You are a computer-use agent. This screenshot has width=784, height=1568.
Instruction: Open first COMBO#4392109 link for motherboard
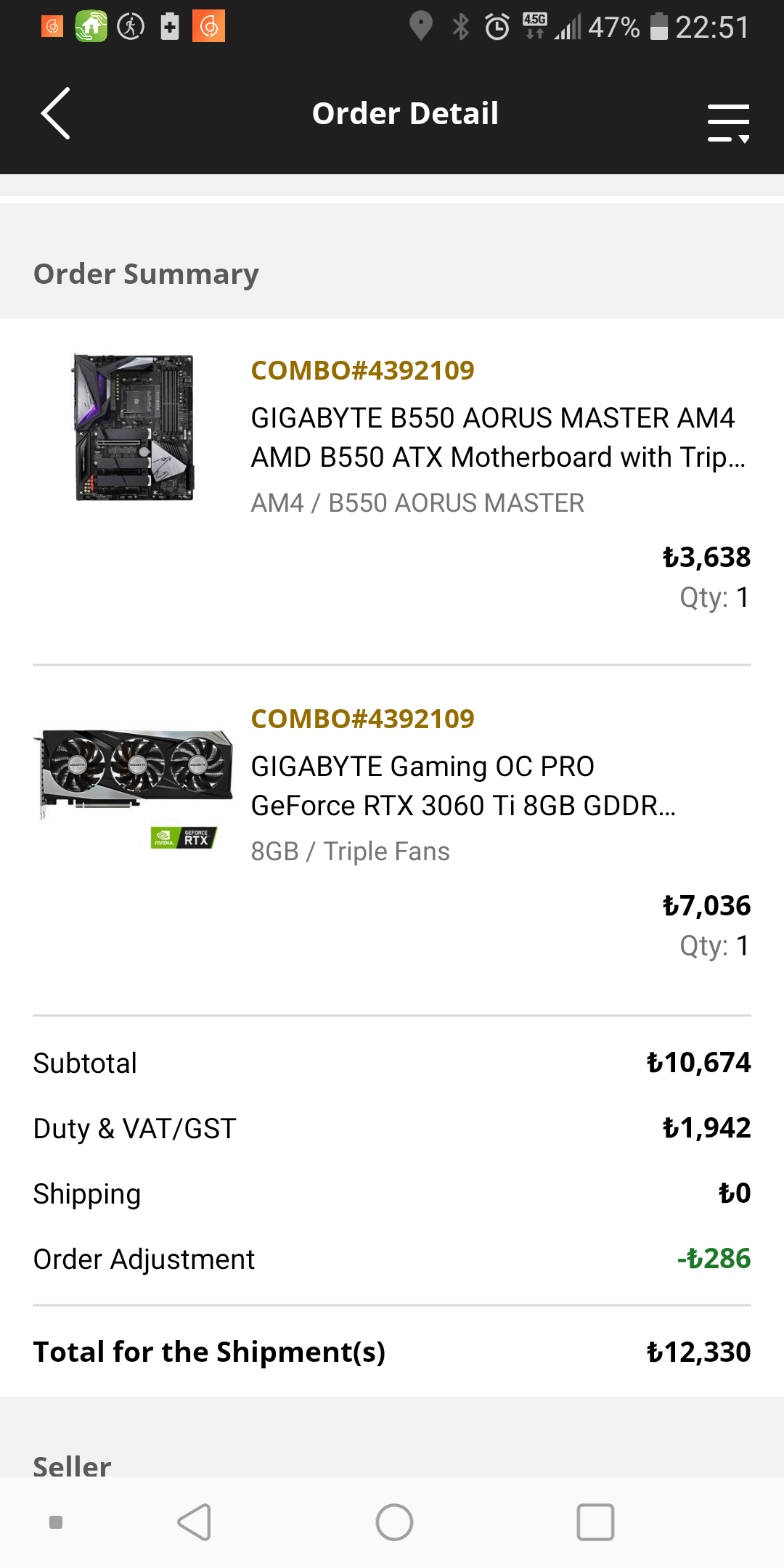(362, 371)
